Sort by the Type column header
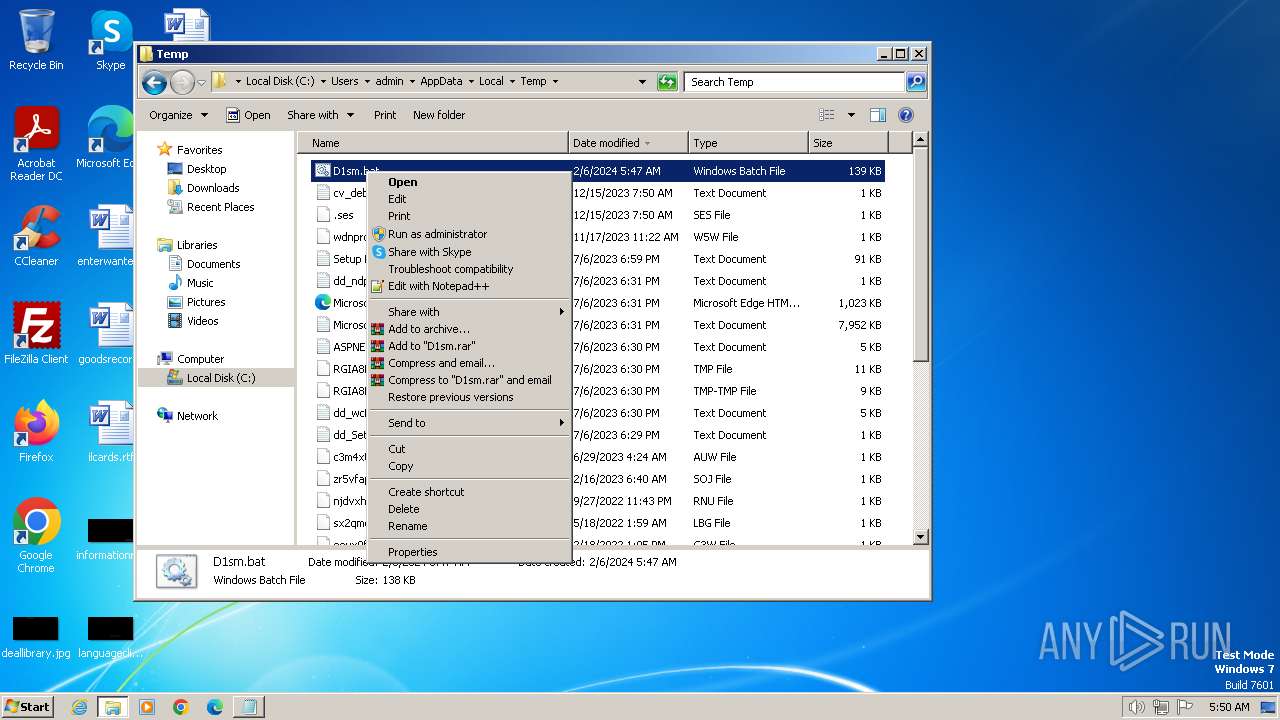Viewport: 1280px width, 720px height. (x=748, y=143)
